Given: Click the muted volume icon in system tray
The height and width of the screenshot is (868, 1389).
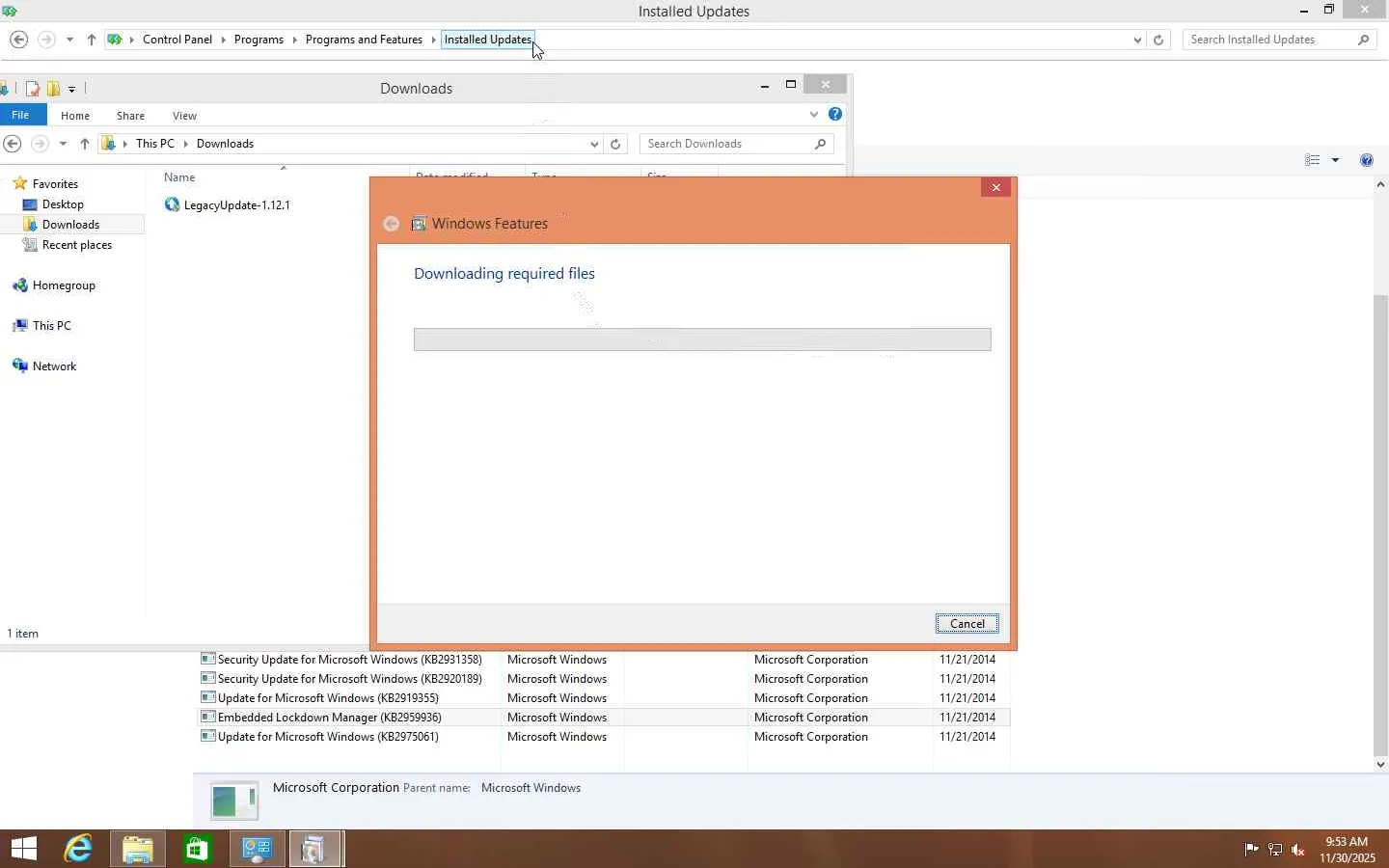Looking at the screenshot, I should click(1298, 850).
